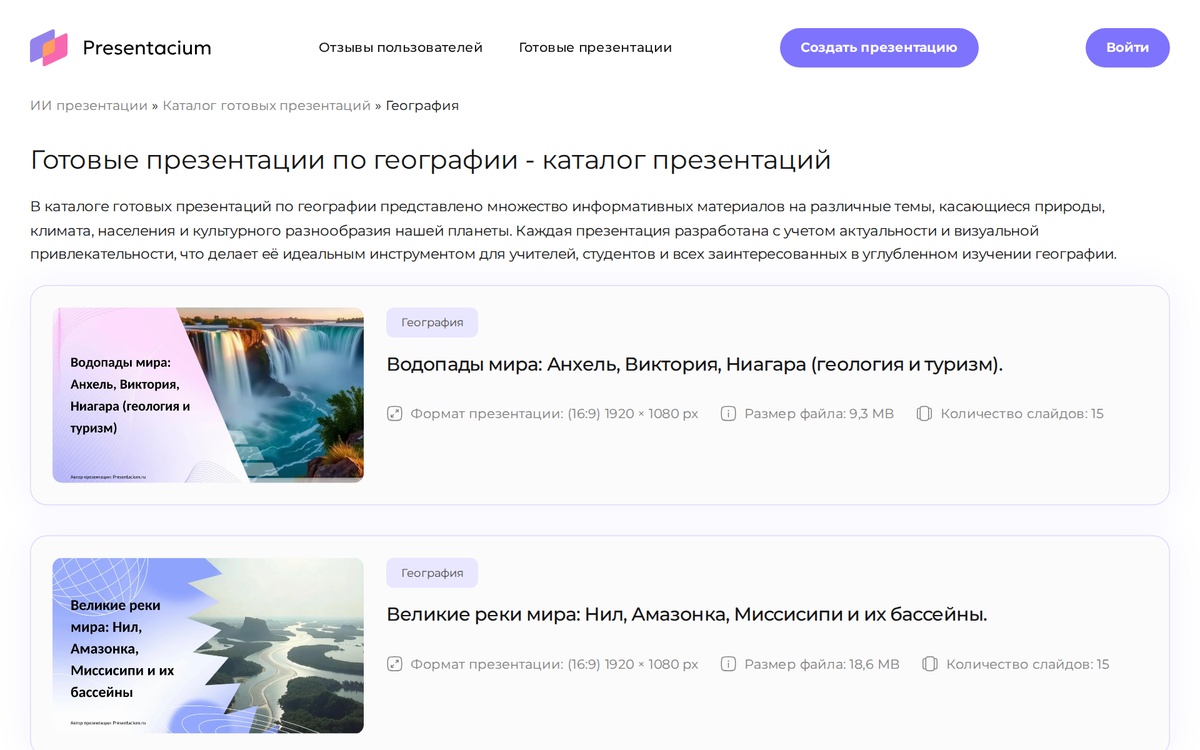1200x750 pixels.
Task: Click the page heading Готовые презентации по географии
Action: pos(431,160)
